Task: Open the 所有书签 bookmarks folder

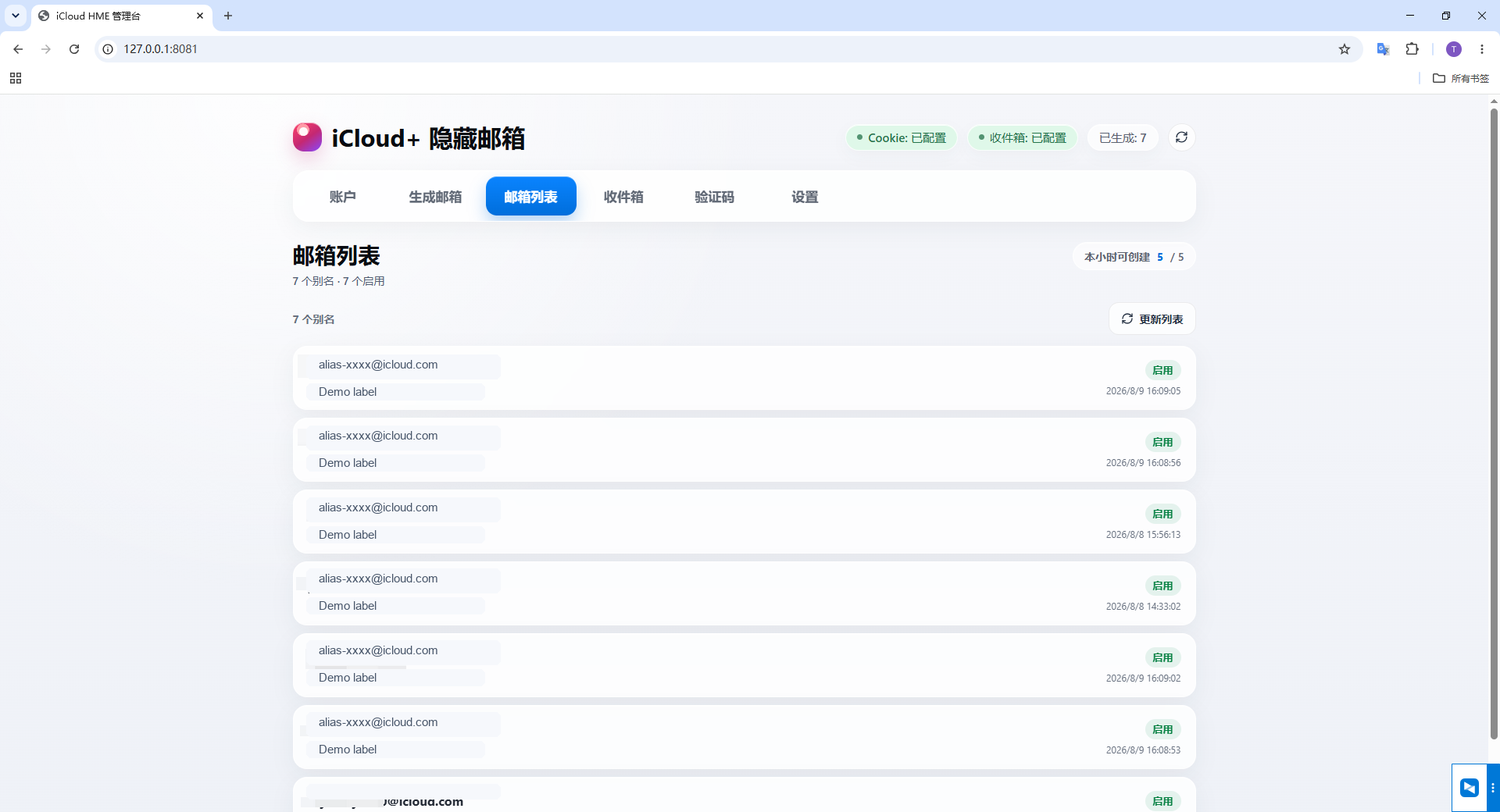Action: 1461,78
